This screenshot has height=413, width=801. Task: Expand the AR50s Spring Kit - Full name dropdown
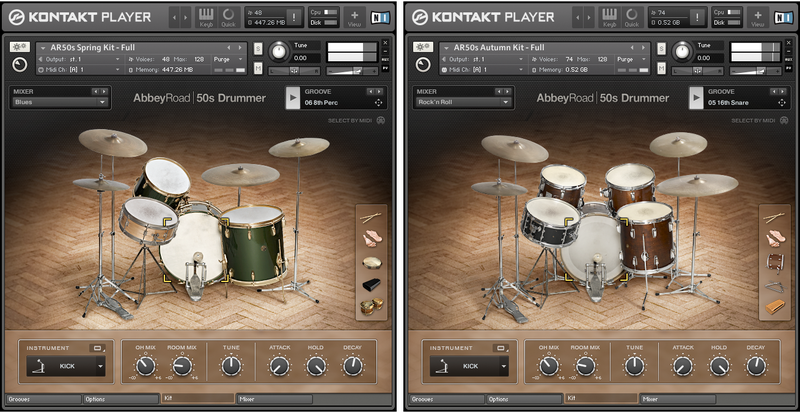(x=43, y=48)
